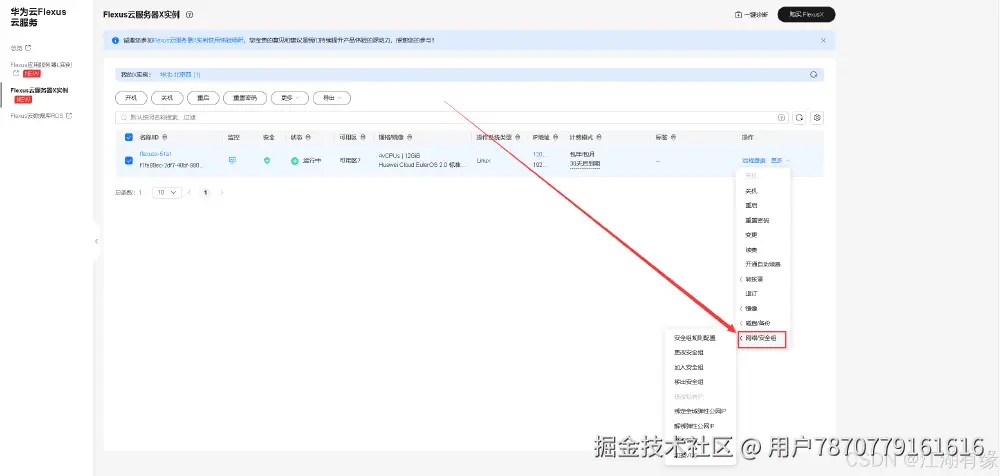
Task: Click the 华北-北京四 region link
Action: point(180,75)
